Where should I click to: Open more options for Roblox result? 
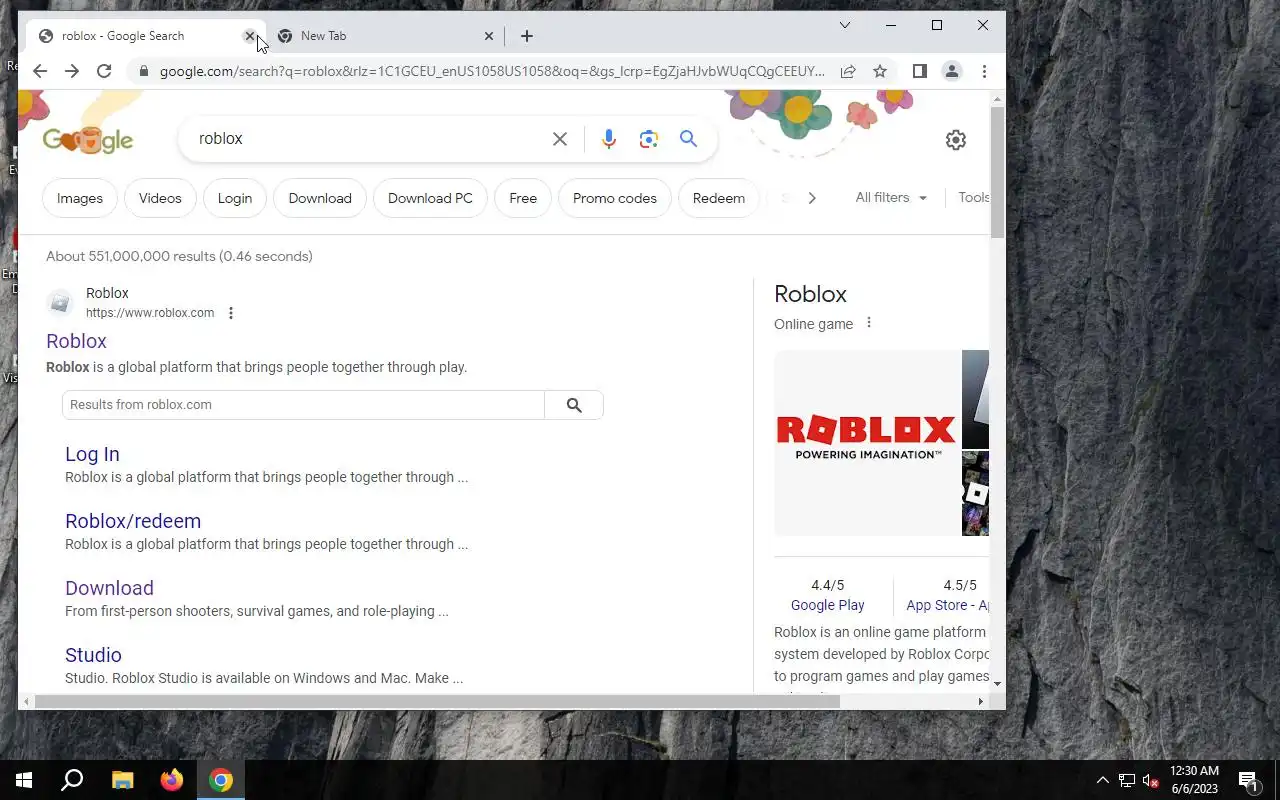(231, 313)
